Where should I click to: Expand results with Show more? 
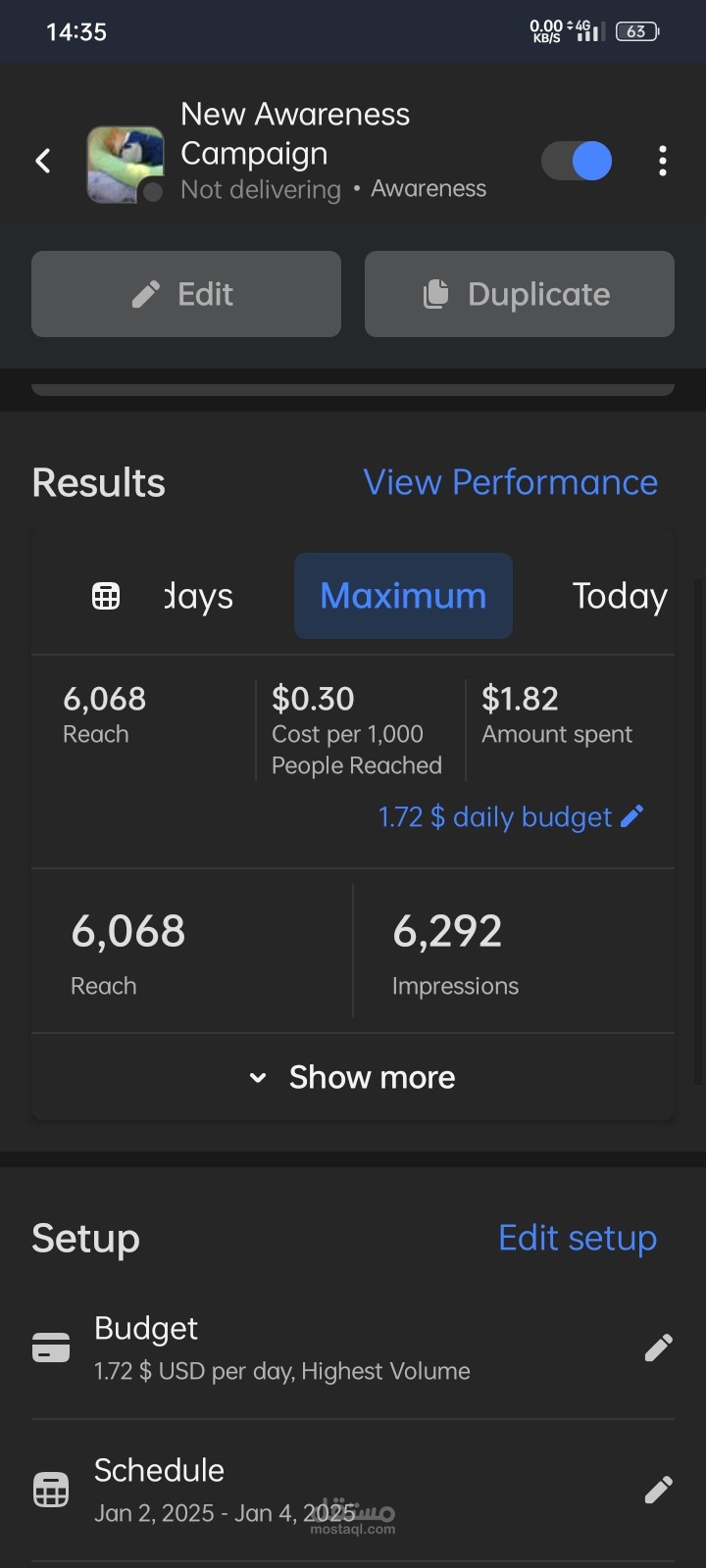point(353,1077)
